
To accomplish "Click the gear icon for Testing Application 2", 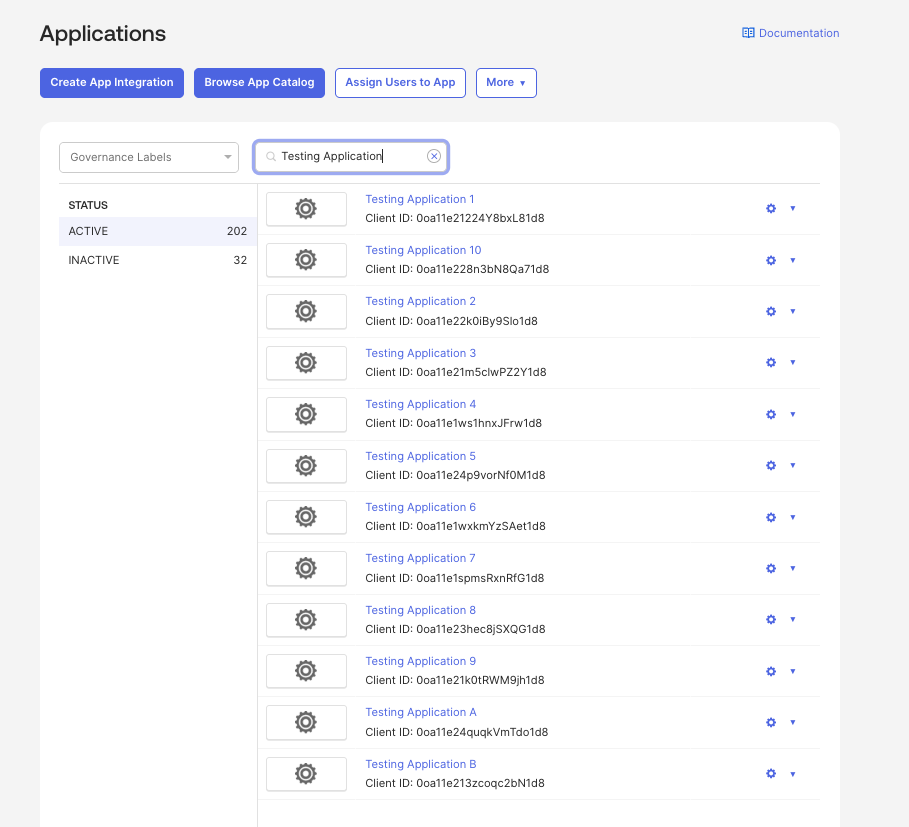I will tap(770, 311).
